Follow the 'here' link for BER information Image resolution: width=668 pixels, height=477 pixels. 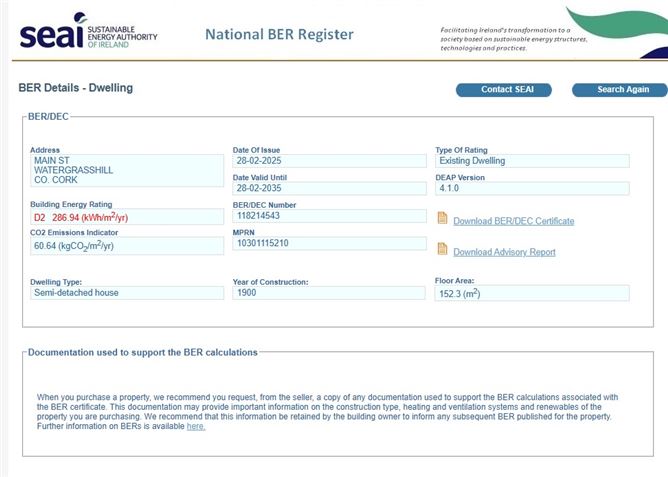[x=196, y=426]
